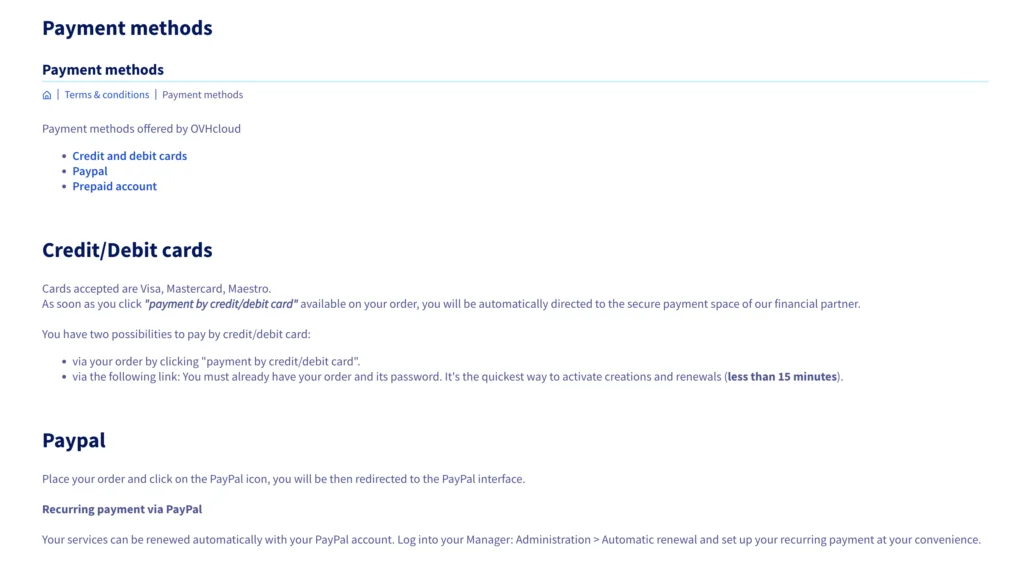This screenshot has width=1024, height=564.
Task: Click the italic payment by credit/debit card phrase
Action: pyautogui.click(x=221, y=304)
